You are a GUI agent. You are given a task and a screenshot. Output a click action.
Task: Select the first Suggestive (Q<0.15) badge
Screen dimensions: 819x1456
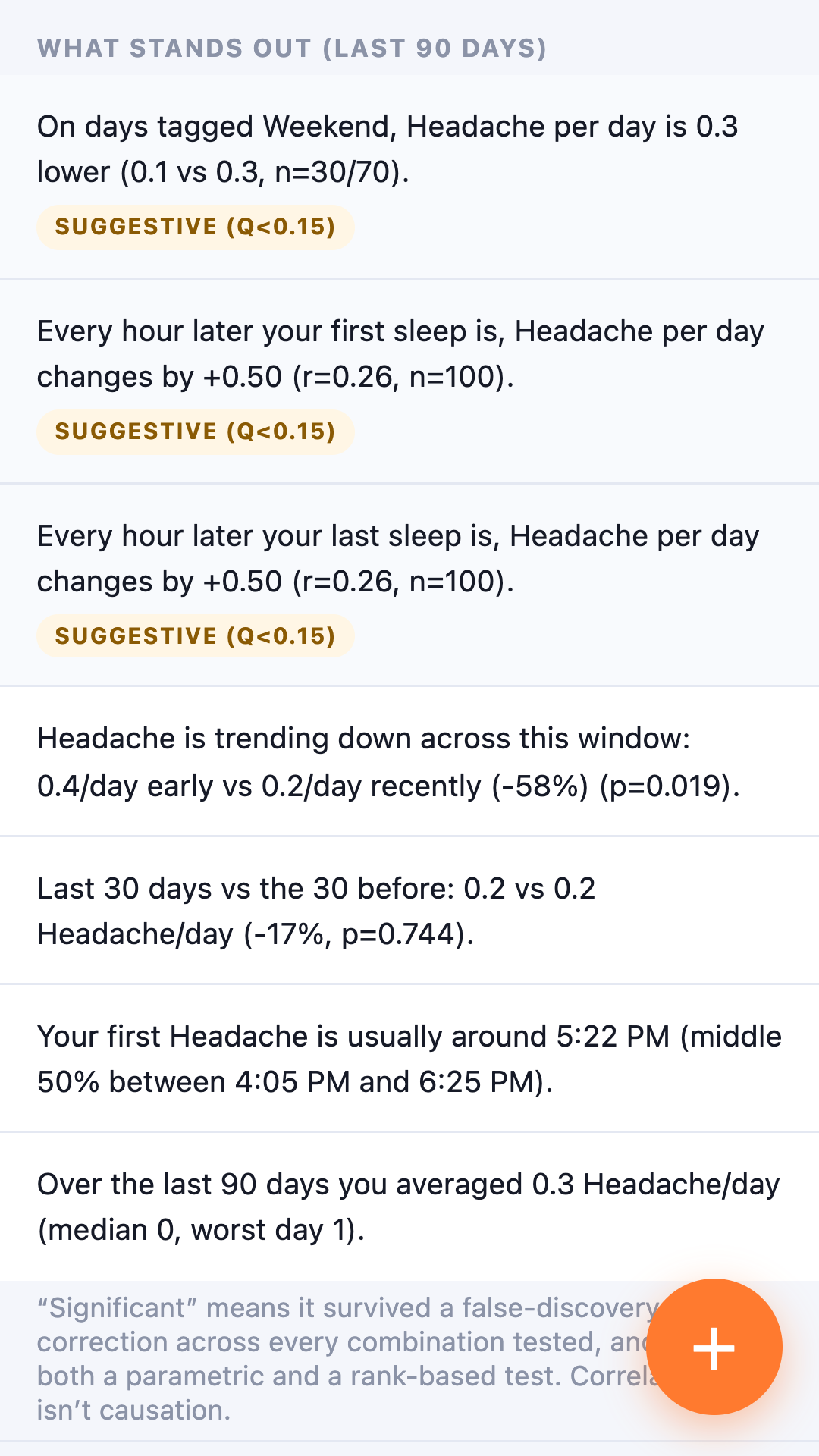pyautogui.click(x=196, y=227)
